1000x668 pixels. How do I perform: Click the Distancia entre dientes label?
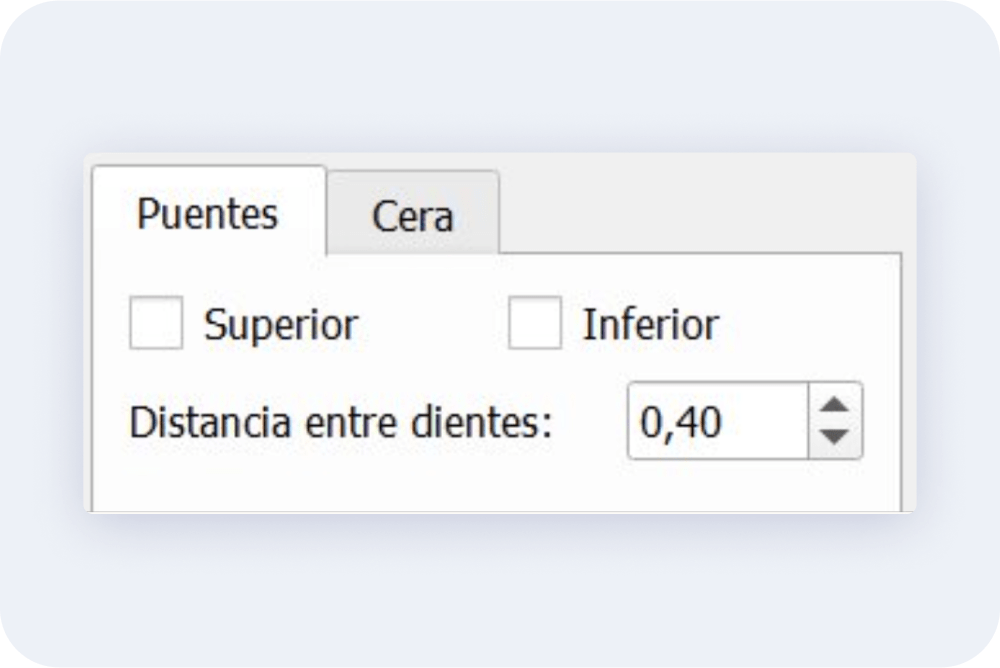coord(341,422)
